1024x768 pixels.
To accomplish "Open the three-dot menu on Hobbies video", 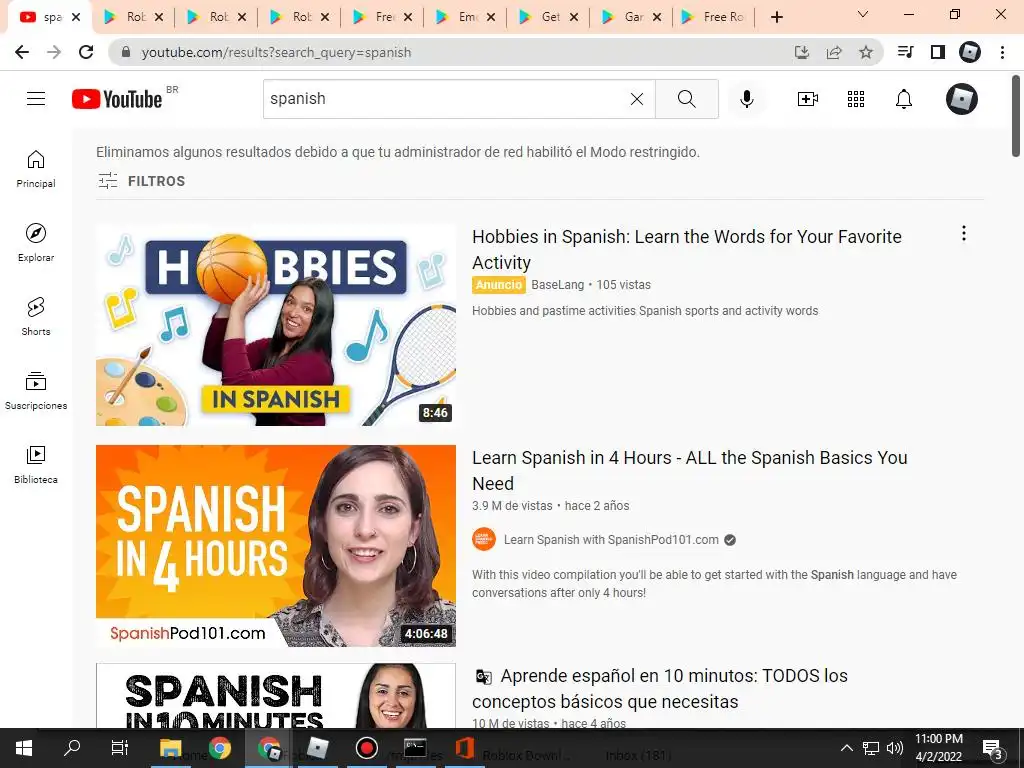I will (964, 233).
